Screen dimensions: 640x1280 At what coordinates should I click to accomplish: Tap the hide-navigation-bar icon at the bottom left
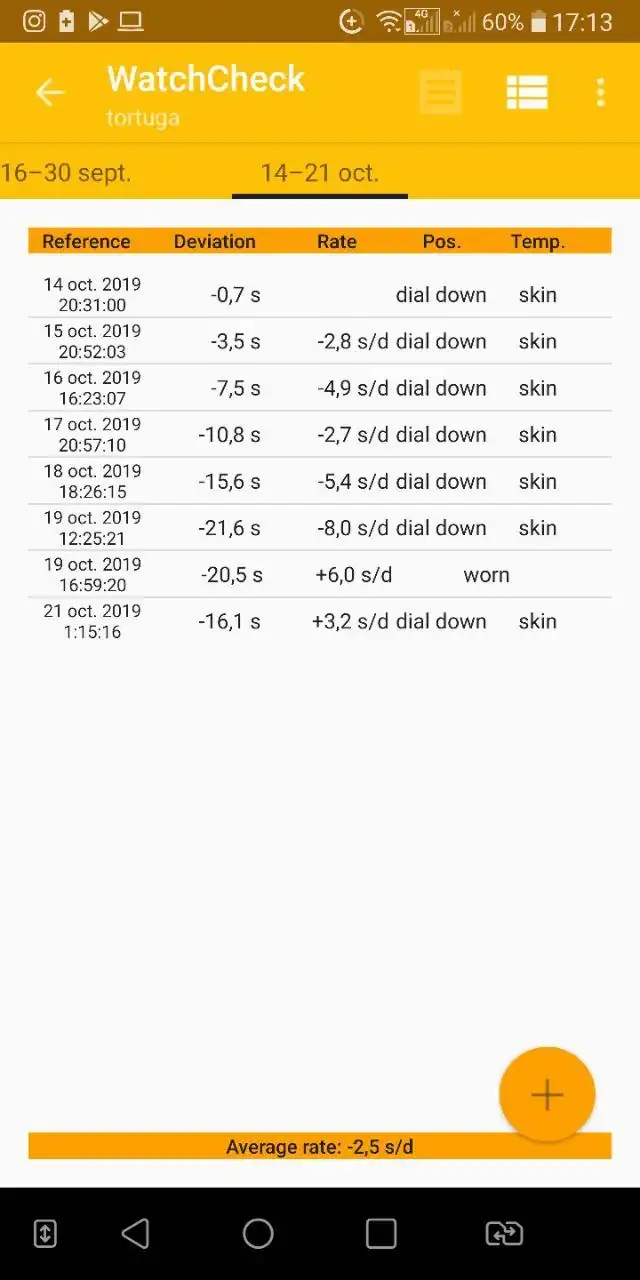click(x=45, y=1233)
